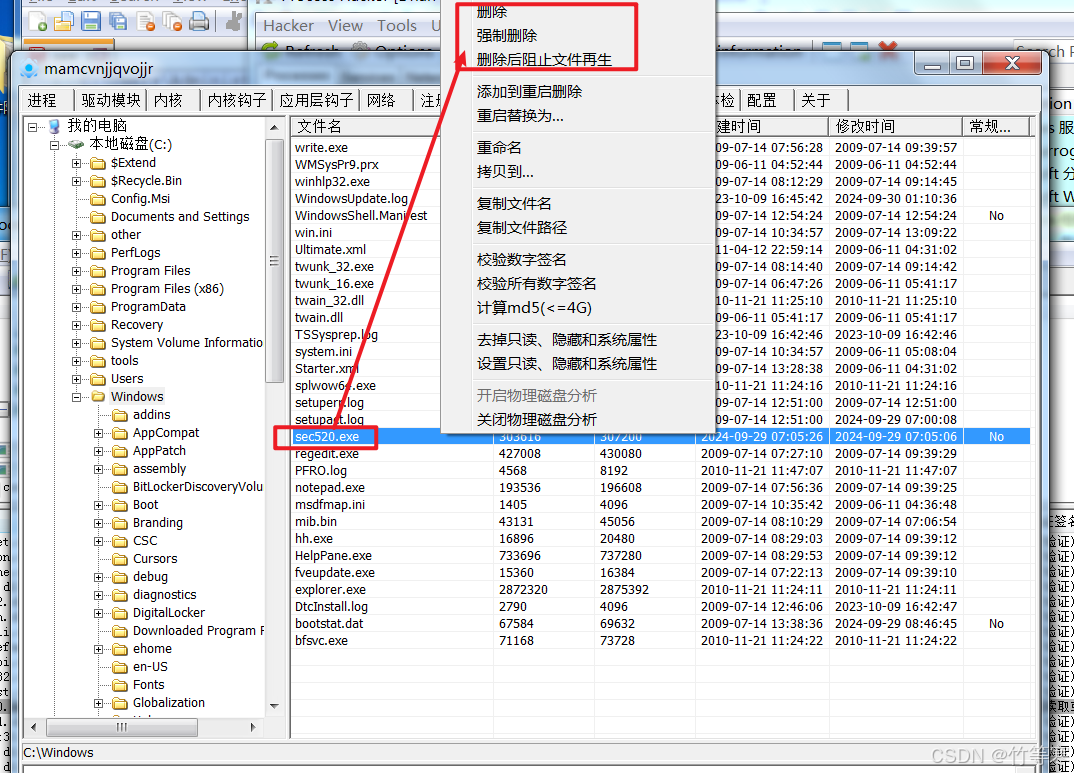Click the BitLockerDiscoveryVolu folder icon
The height and width of the screenshot is (773, 1074).
[121, 487]
